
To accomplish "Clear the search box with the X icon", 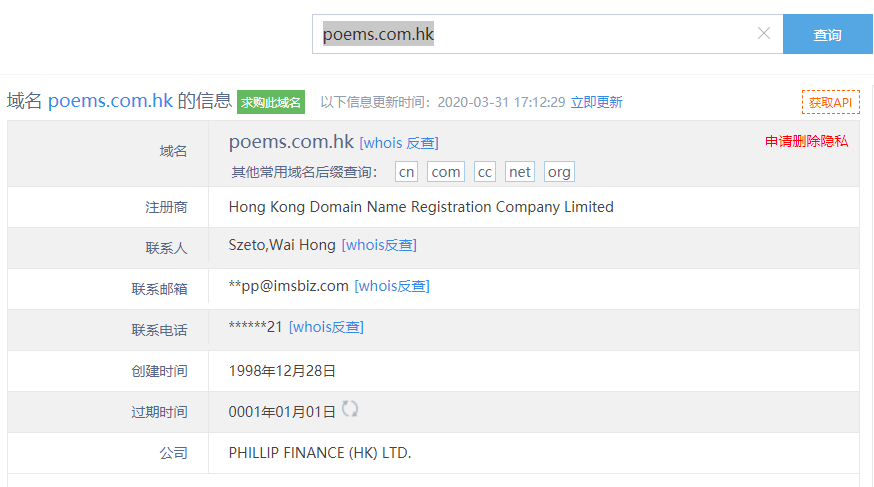I will 764,34.
